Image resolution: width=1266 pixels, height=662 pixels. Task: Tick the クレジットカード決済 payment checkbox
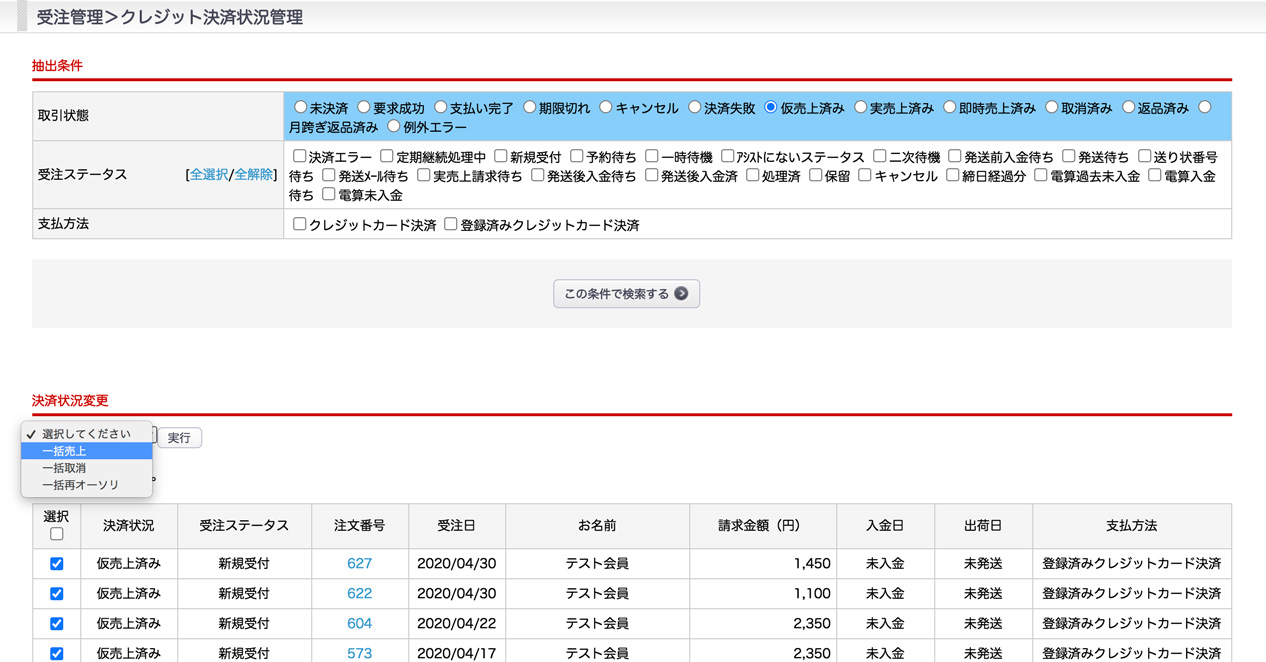click(x=299, y=225)
